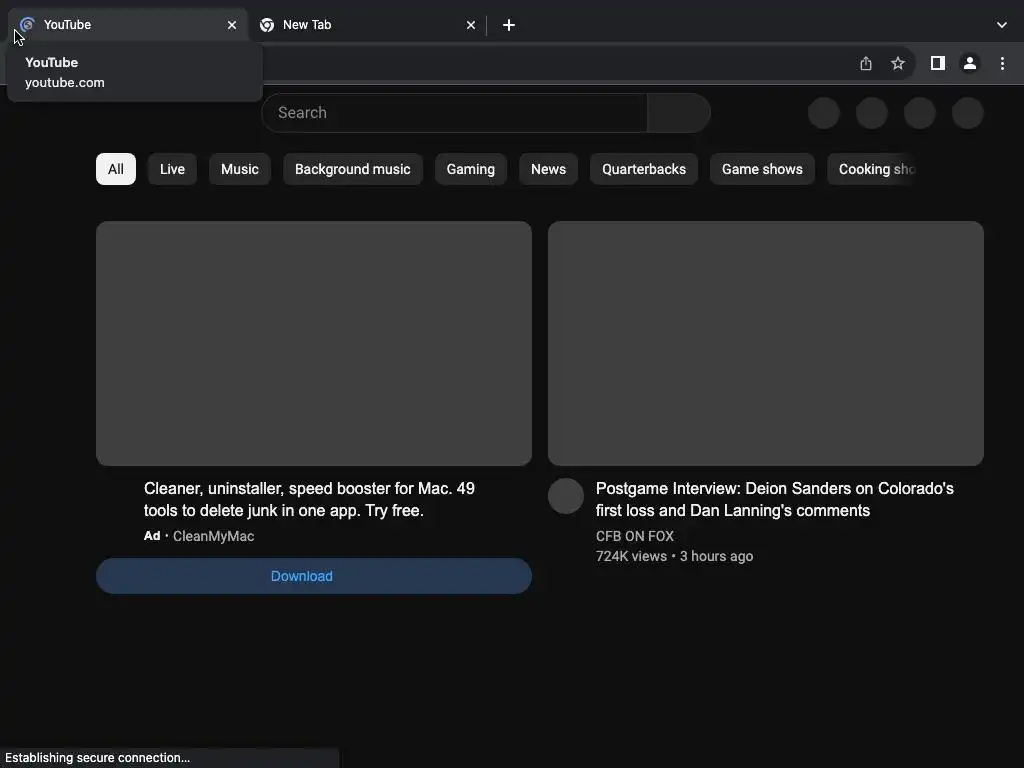Open the Cleaner, uninstaller ad title link
1024x768 pixels.
coord(309,500)
